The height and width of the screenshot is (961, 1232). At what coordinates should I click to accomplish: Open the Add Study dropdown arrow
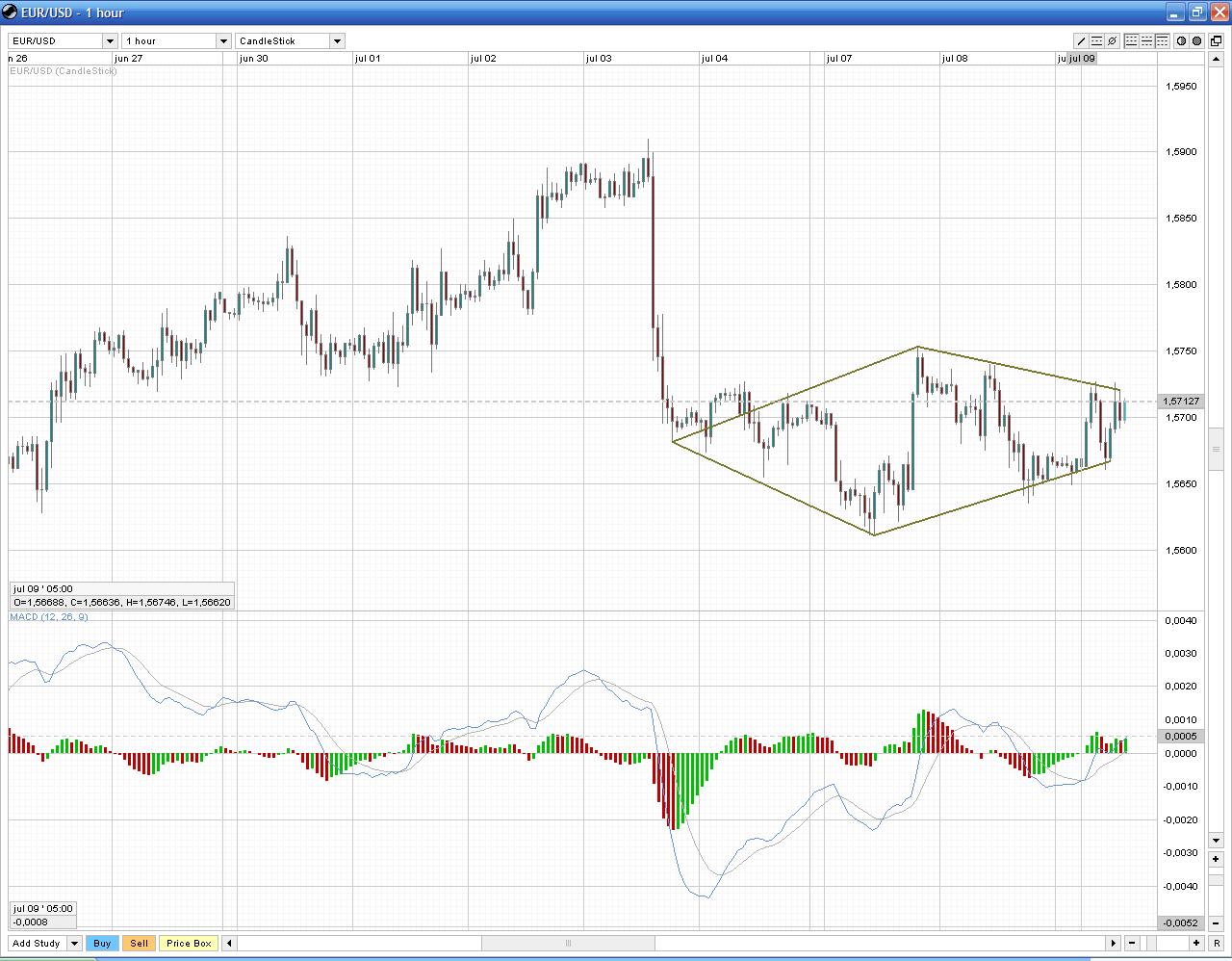[73, 944]
